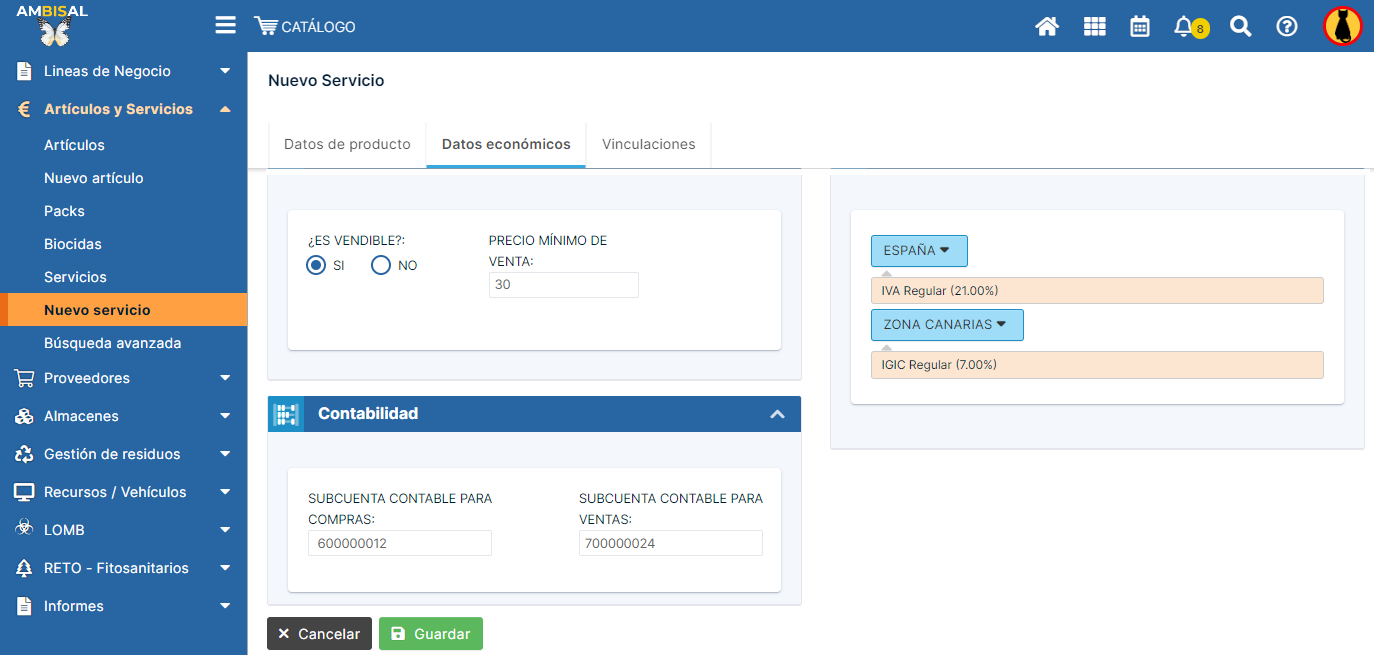Click the user avatar picture
The width and height of the screenshot is (1374, 655).
tap(1343, 26)
